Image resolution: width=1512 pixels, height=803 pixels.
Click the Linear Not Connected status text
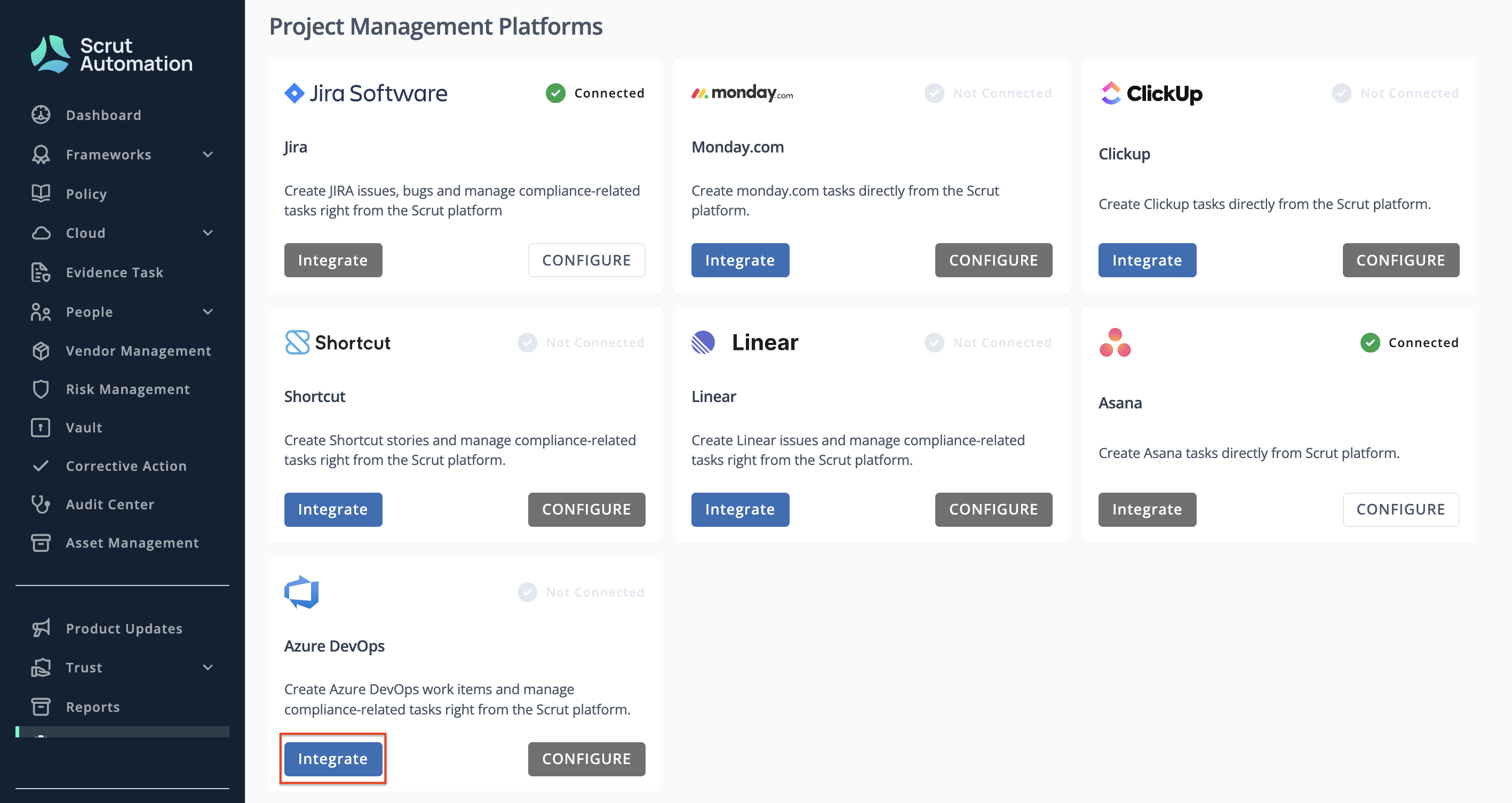click(1002, 342)
